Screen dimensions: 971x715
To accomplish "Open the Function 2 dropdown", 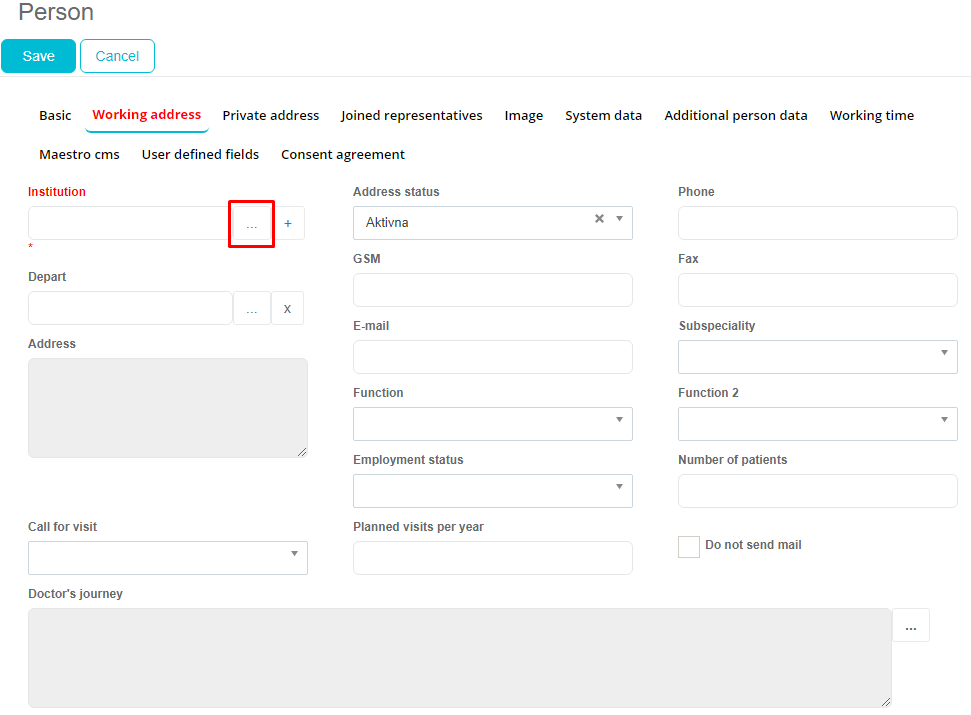I will pyautogui.click(x=817, y=424).
